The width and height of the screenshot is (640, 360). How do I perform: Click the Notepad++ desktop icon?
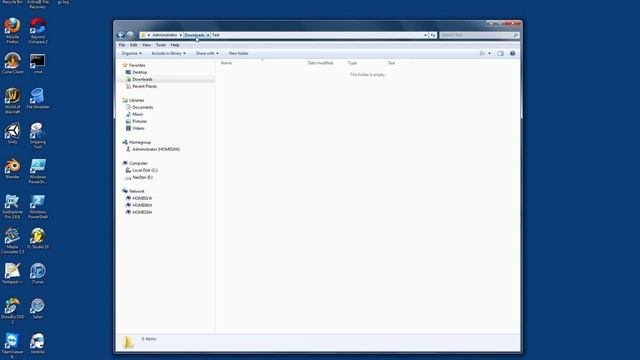coord(13,273)
